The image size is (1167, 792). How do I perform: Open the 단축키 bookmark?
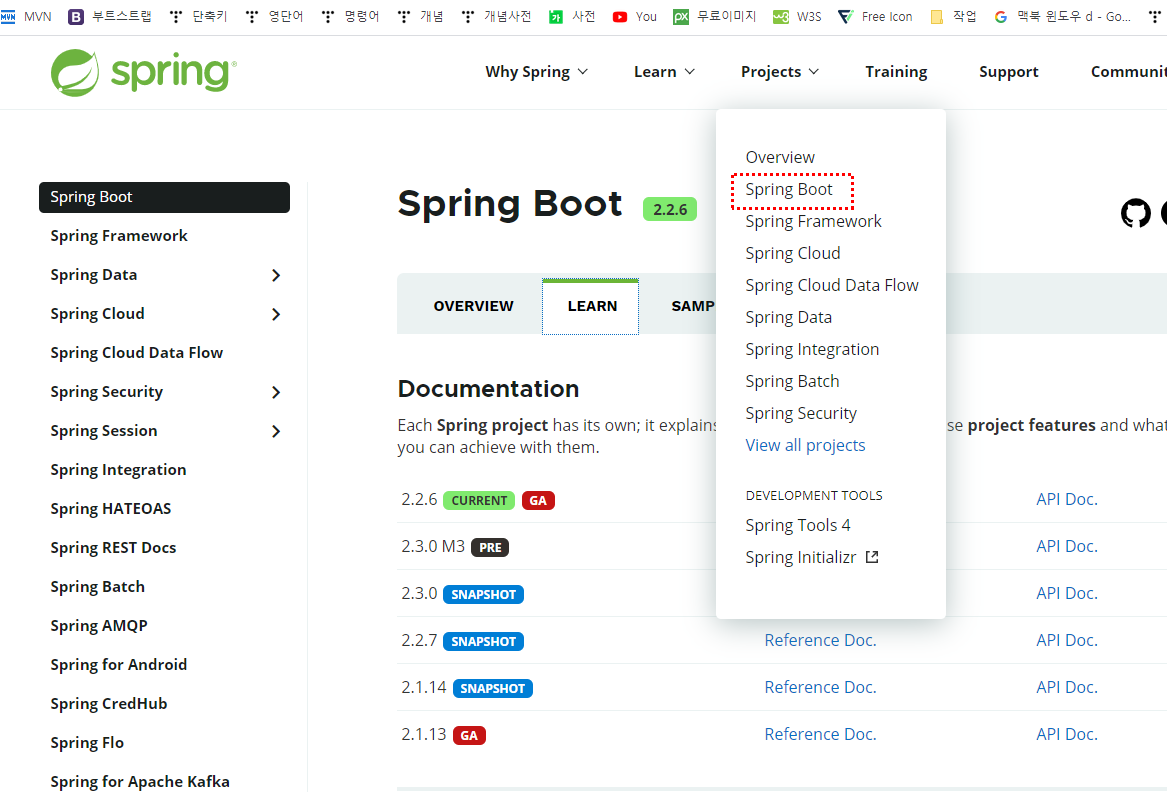pyautogui.click(x=199, y=16)
